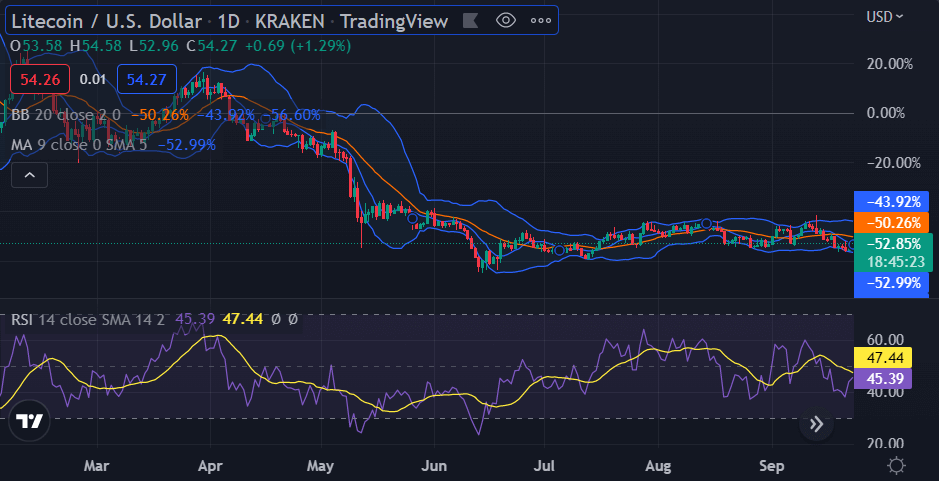Click the green -52.85% current price label
Image resolution: width=939 pixels, height=481 pixels.
[894, 244]
